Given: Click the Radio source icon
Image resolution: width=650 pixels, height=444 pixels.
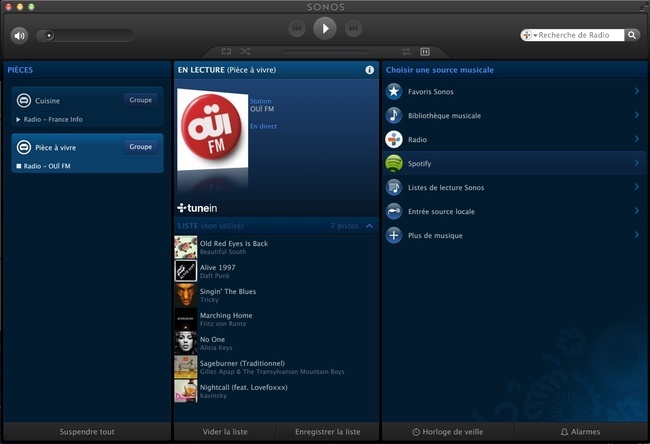Looking at the screenshot, I should click(x=394, y=139).
